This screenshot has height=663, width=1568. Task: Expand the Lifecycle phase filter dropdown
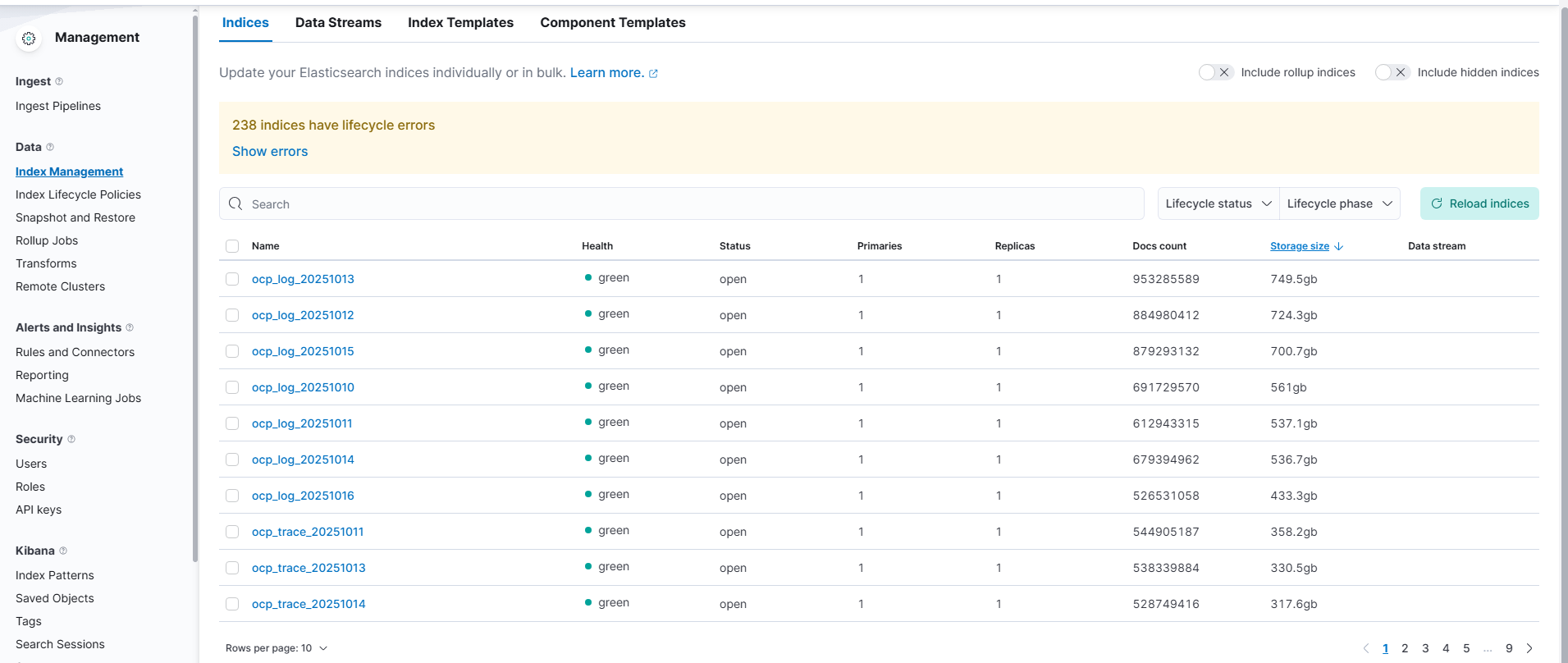[1339, 203]
